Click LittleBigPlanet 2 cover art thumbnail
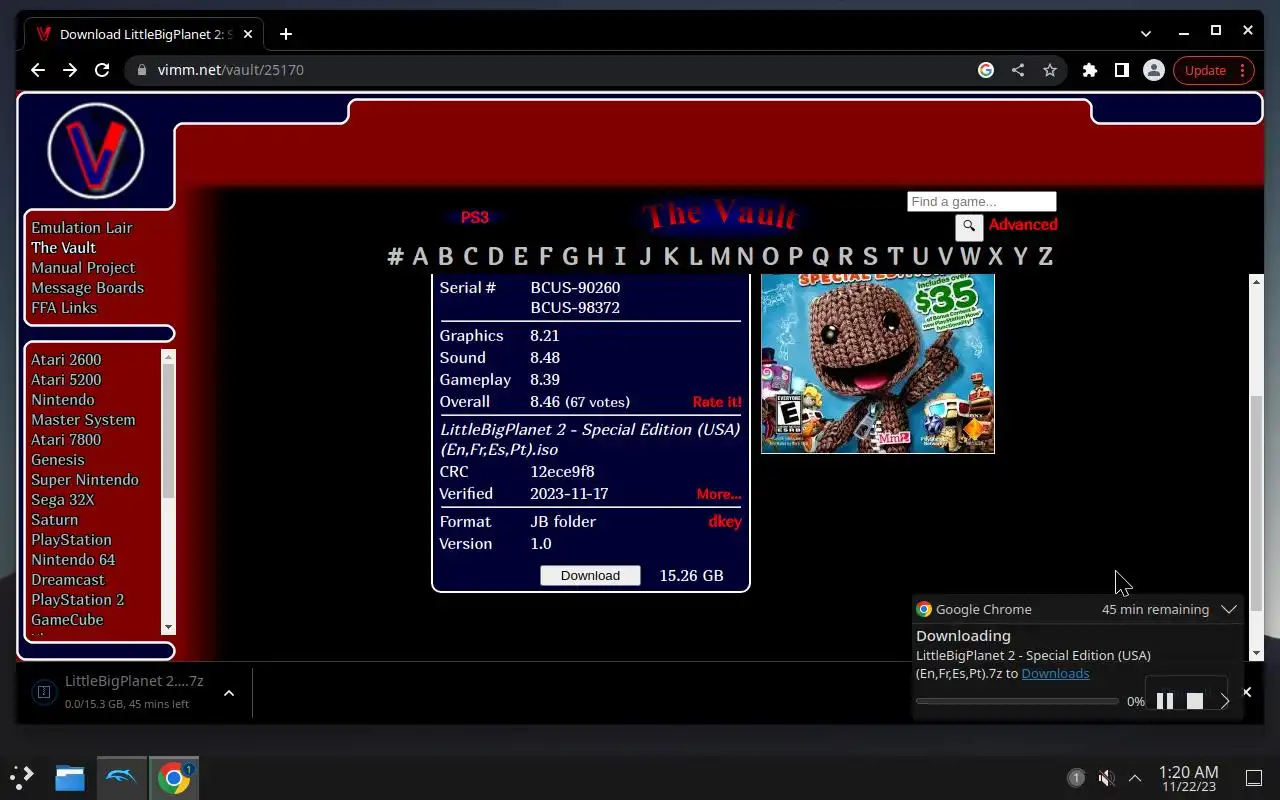The height and width of the screenshot is (800, 1280). point(878,363)
